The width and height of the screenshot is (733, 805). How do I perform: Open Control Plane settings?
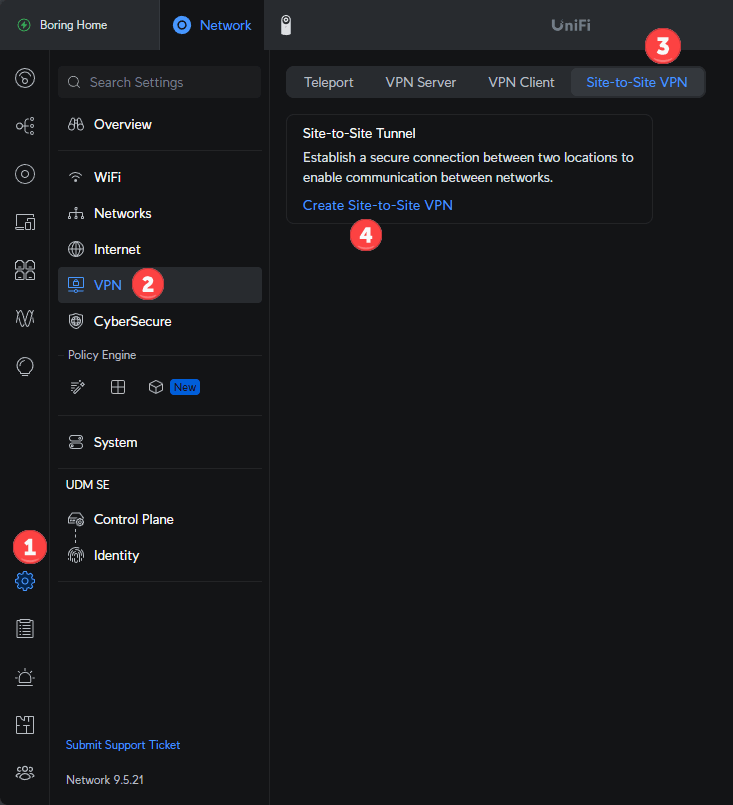click(160, 519)
